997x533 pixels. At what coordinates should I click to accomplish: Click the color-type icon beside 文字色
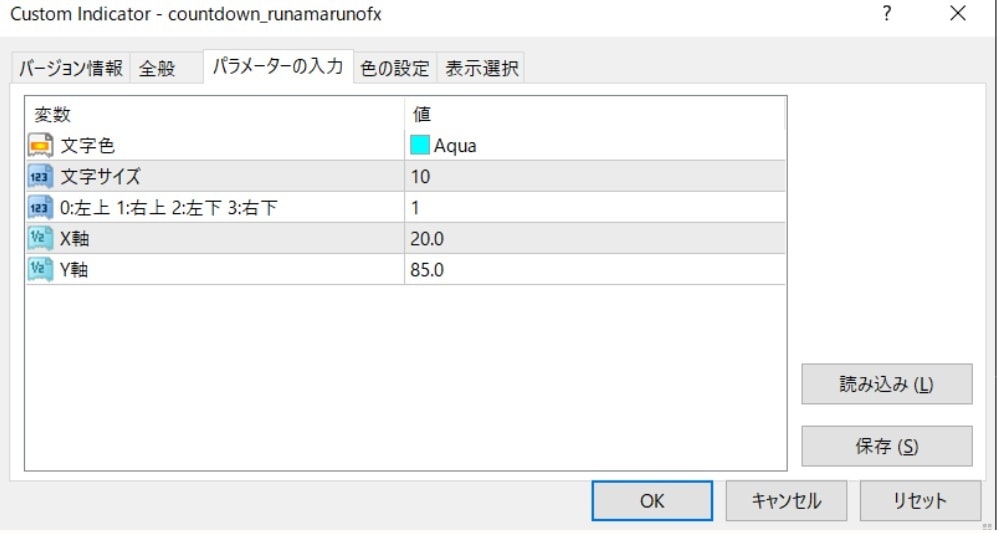40,146
